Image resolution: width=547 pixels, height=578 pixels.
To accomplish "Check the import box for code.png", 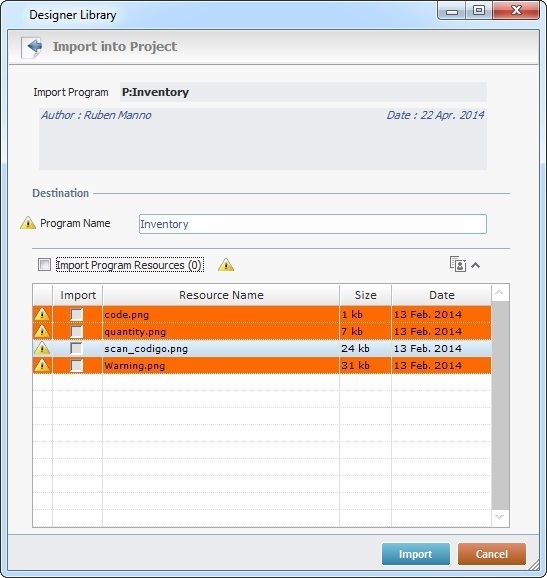I will pyautogui.click(x=77, y=314).
